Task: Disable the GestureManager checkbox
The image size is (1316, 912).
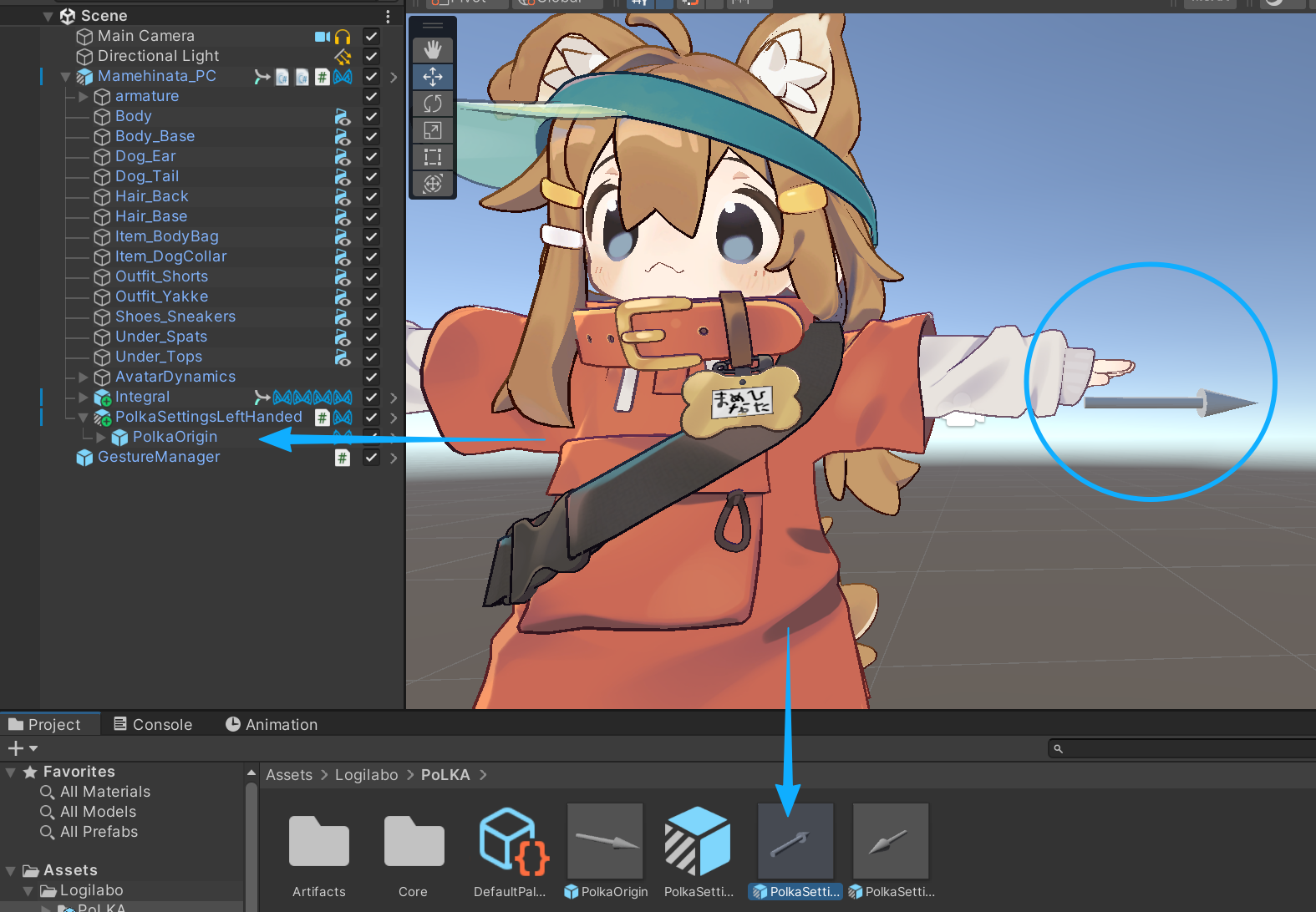Action: (x=372, y=457)
